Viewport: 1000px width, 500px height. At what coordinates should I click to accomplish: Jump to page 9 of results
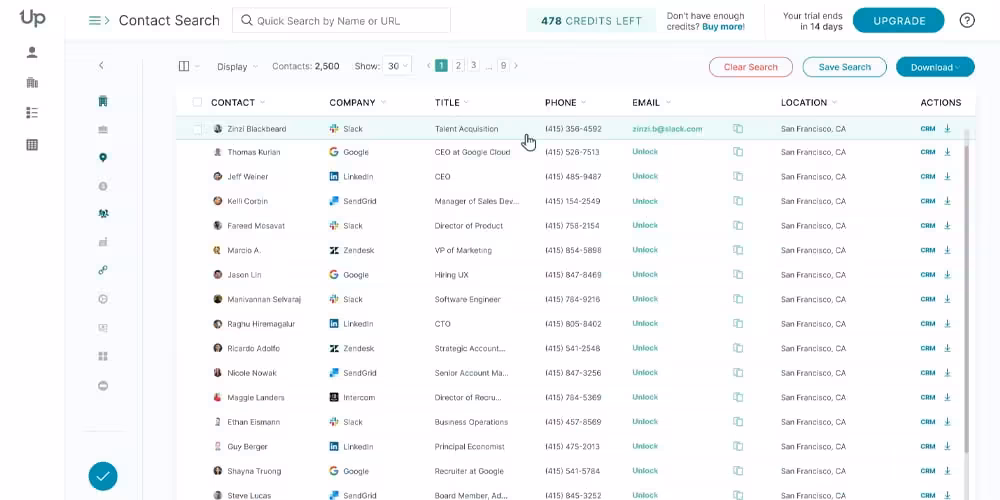pos(503,66)
